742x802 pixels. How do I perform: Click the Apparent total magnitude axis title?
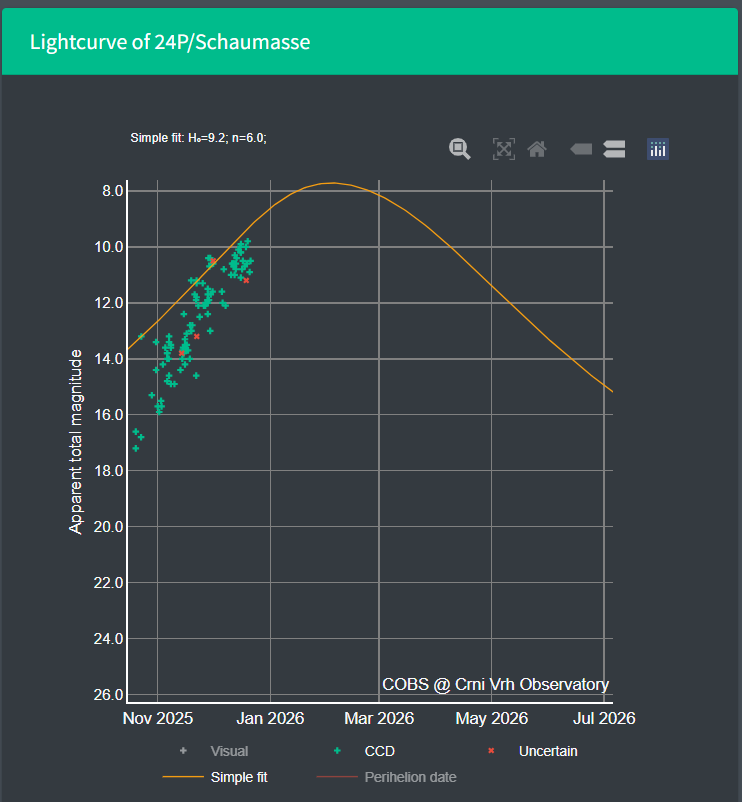76,442
